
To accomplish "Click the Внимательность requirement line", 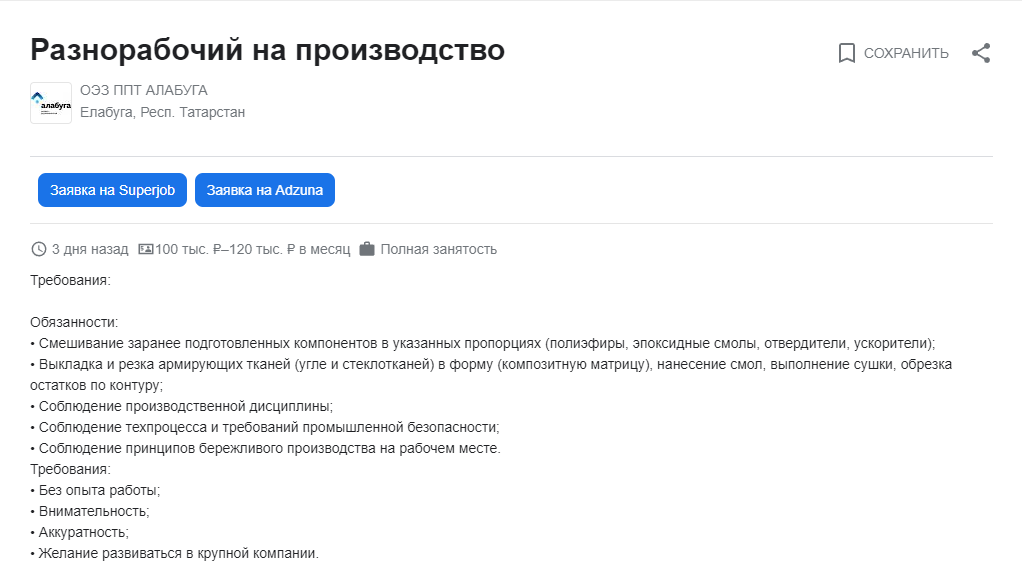I will point(90,511).
